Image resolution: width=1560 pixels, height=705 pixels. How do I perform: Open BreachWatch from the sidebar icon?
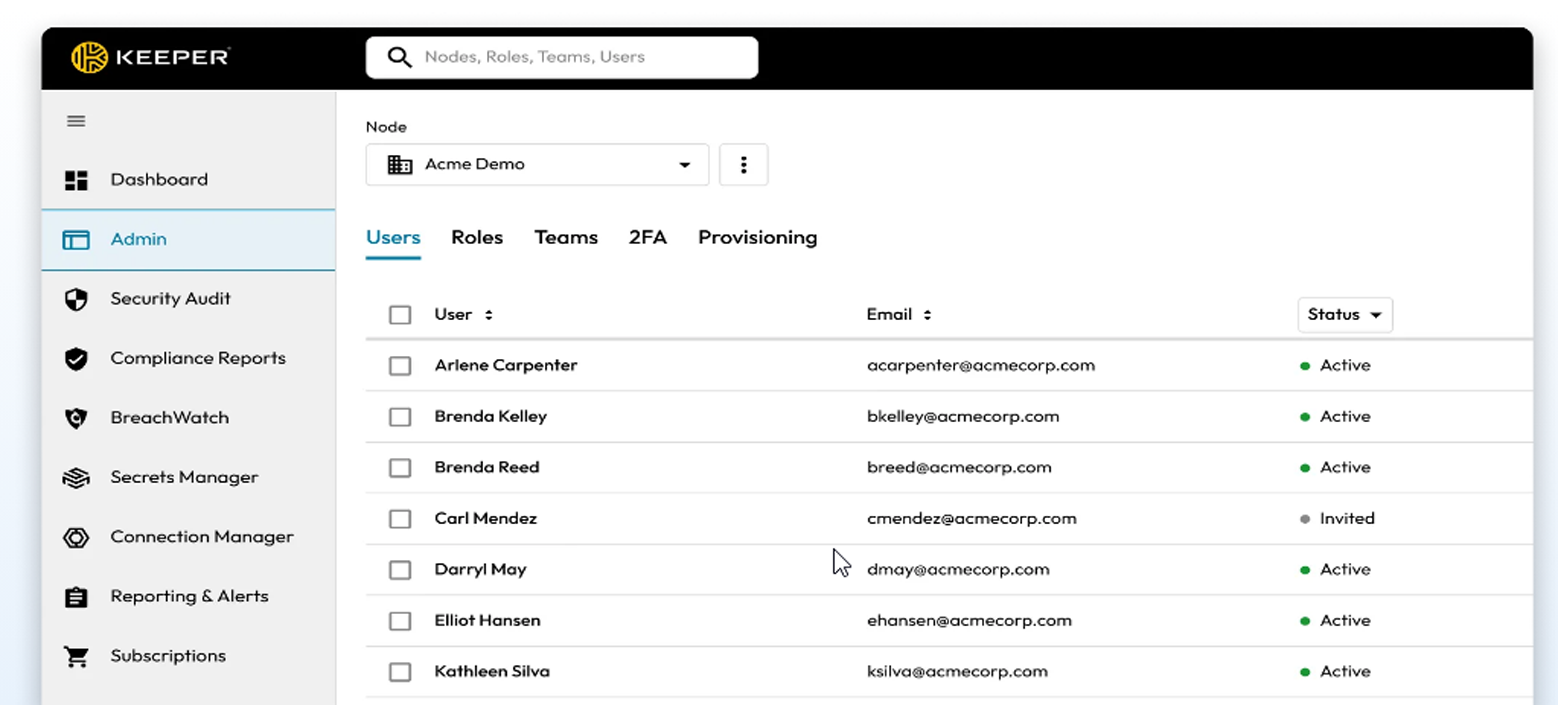[75, 417]
